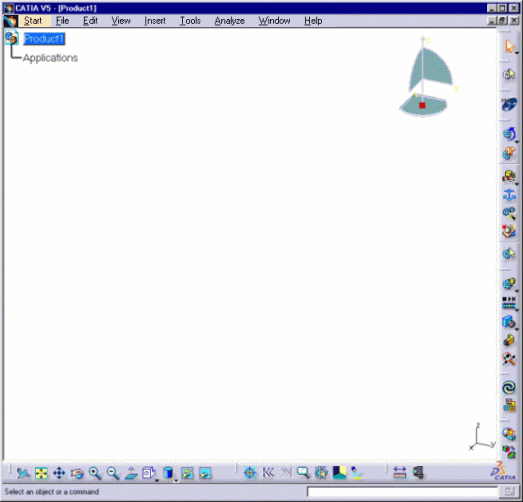Click the orange arrows over blue gear icon
The image size is (523, 502).
[509, 153]
